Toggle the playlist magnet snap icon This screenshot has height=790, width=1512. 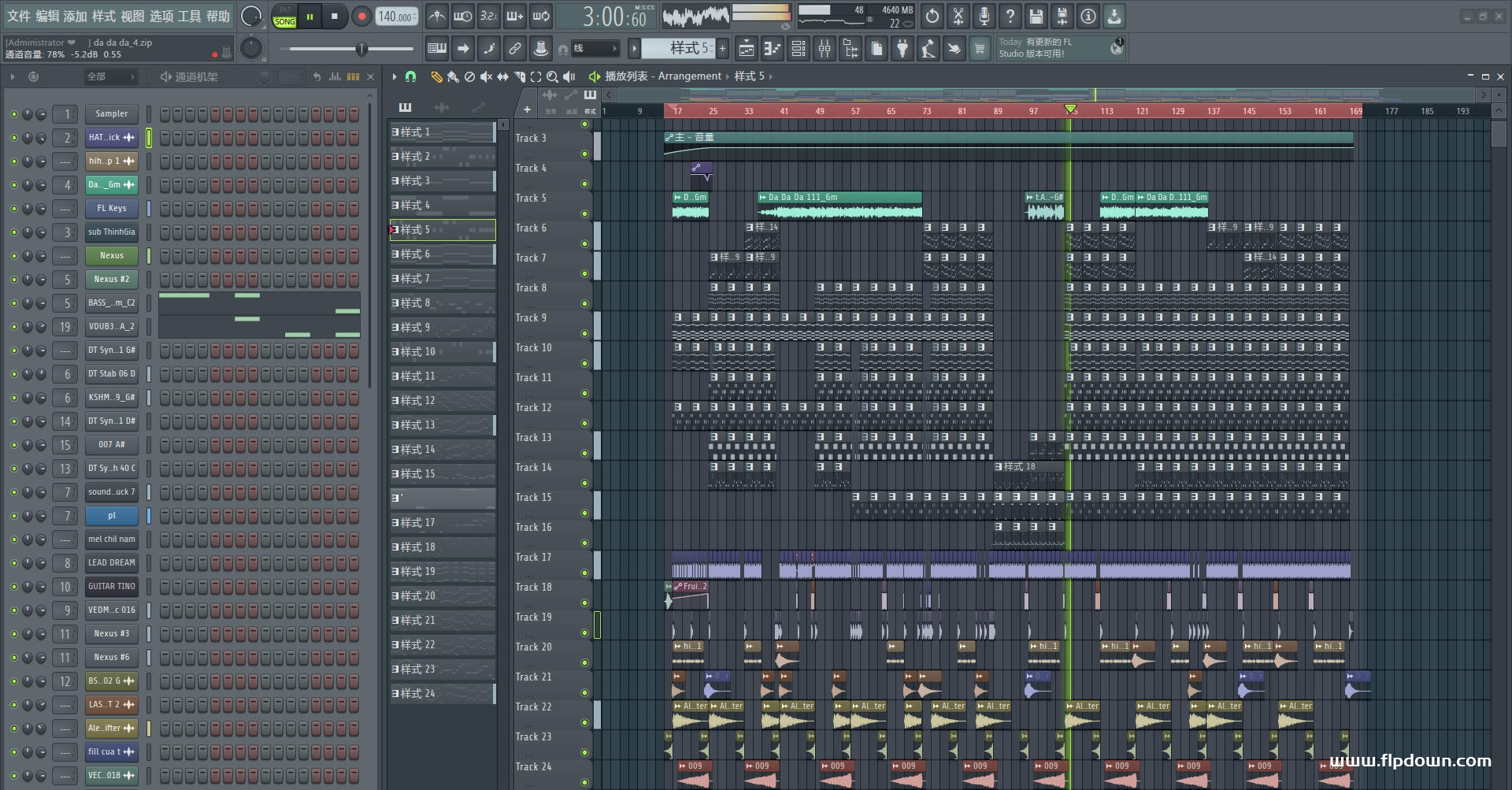[410, 76]
